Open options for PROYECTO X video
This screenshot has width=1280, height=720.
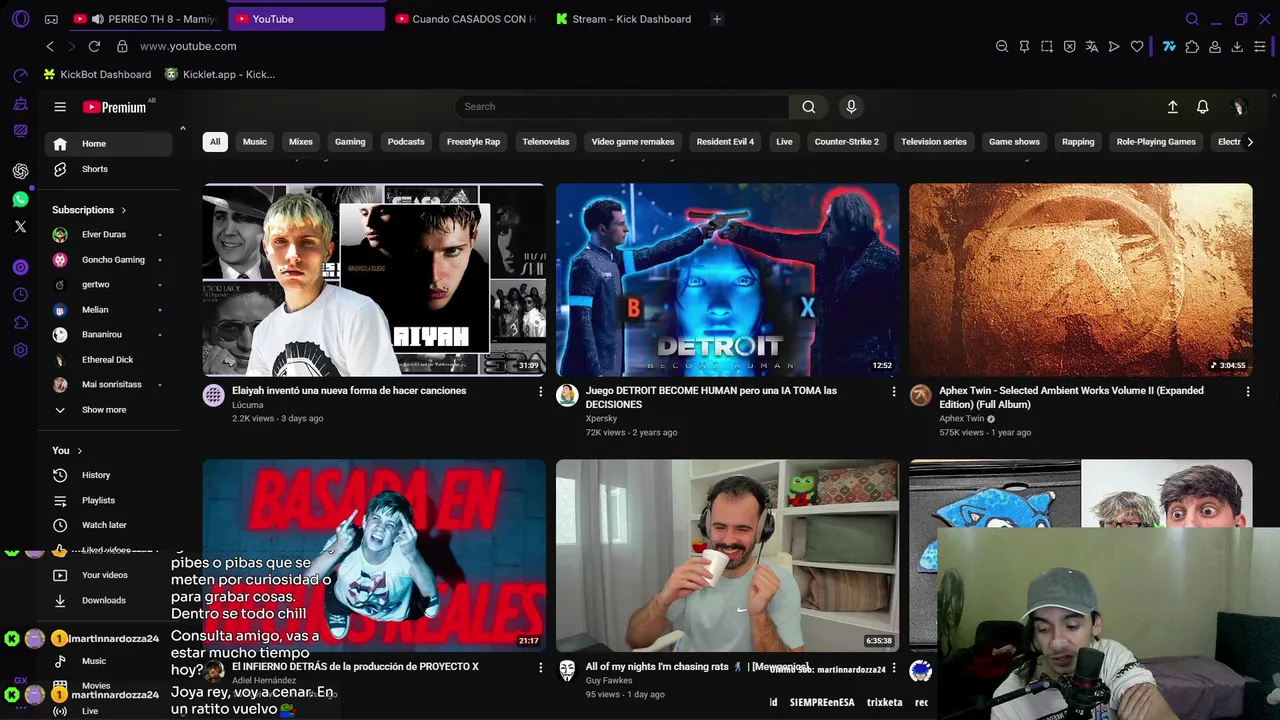tap(541, 667)
